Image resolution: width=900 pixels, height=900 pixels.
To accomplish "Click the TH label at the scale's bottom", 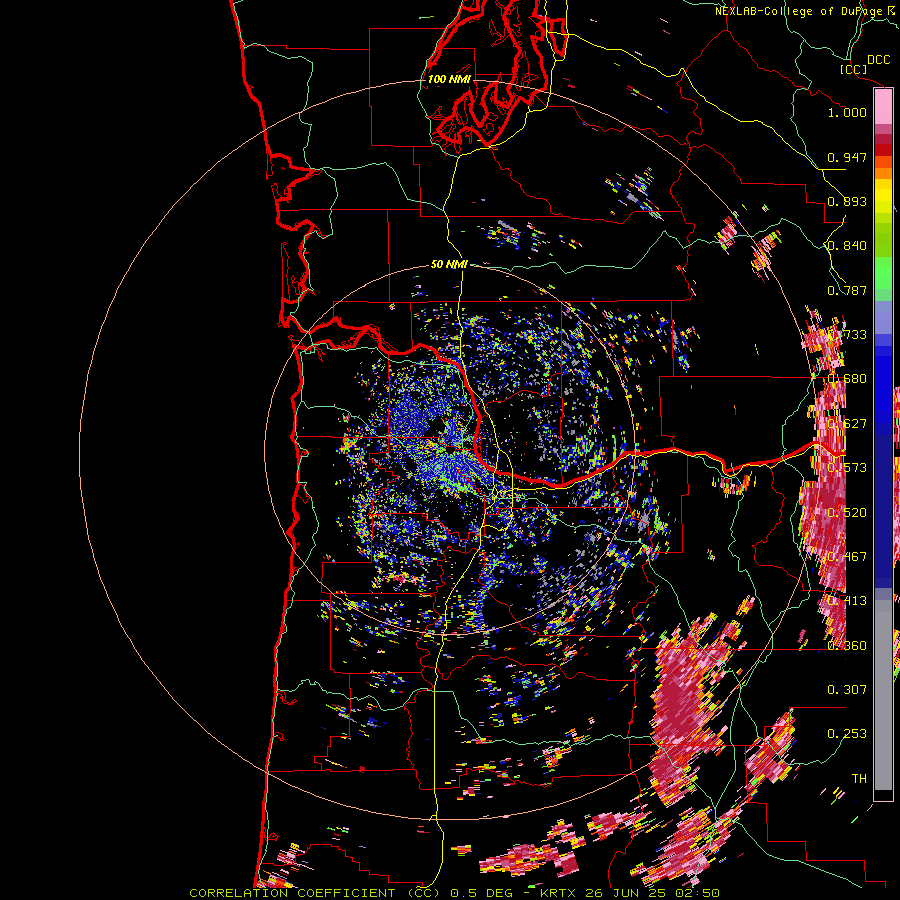I will pos(859,778).
